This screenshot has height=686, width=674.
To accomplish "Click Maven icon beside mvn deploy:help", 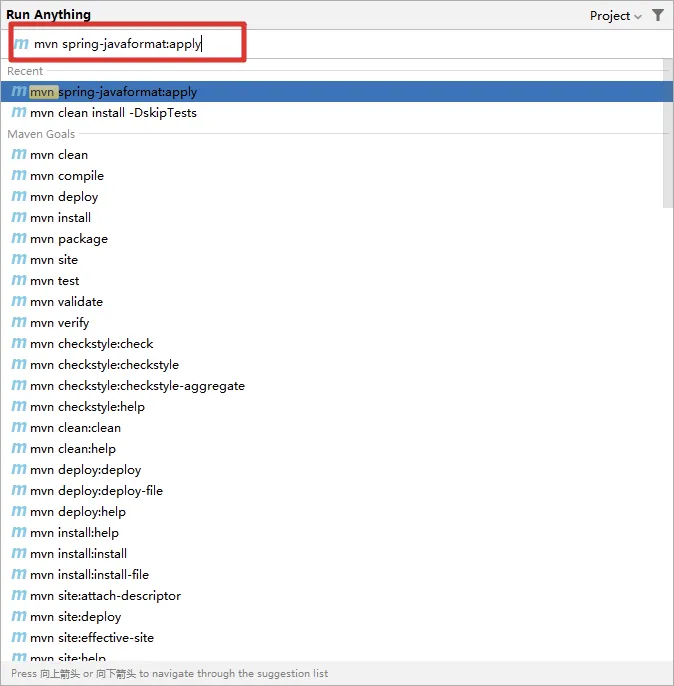I will click(x=19, y=511).
